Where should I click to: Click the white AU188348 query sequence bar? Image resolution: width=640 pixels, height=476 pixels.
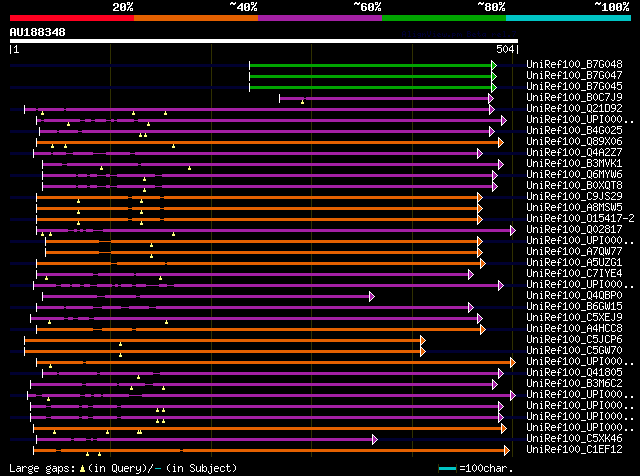pyautogui.click(x=264, y=41)
